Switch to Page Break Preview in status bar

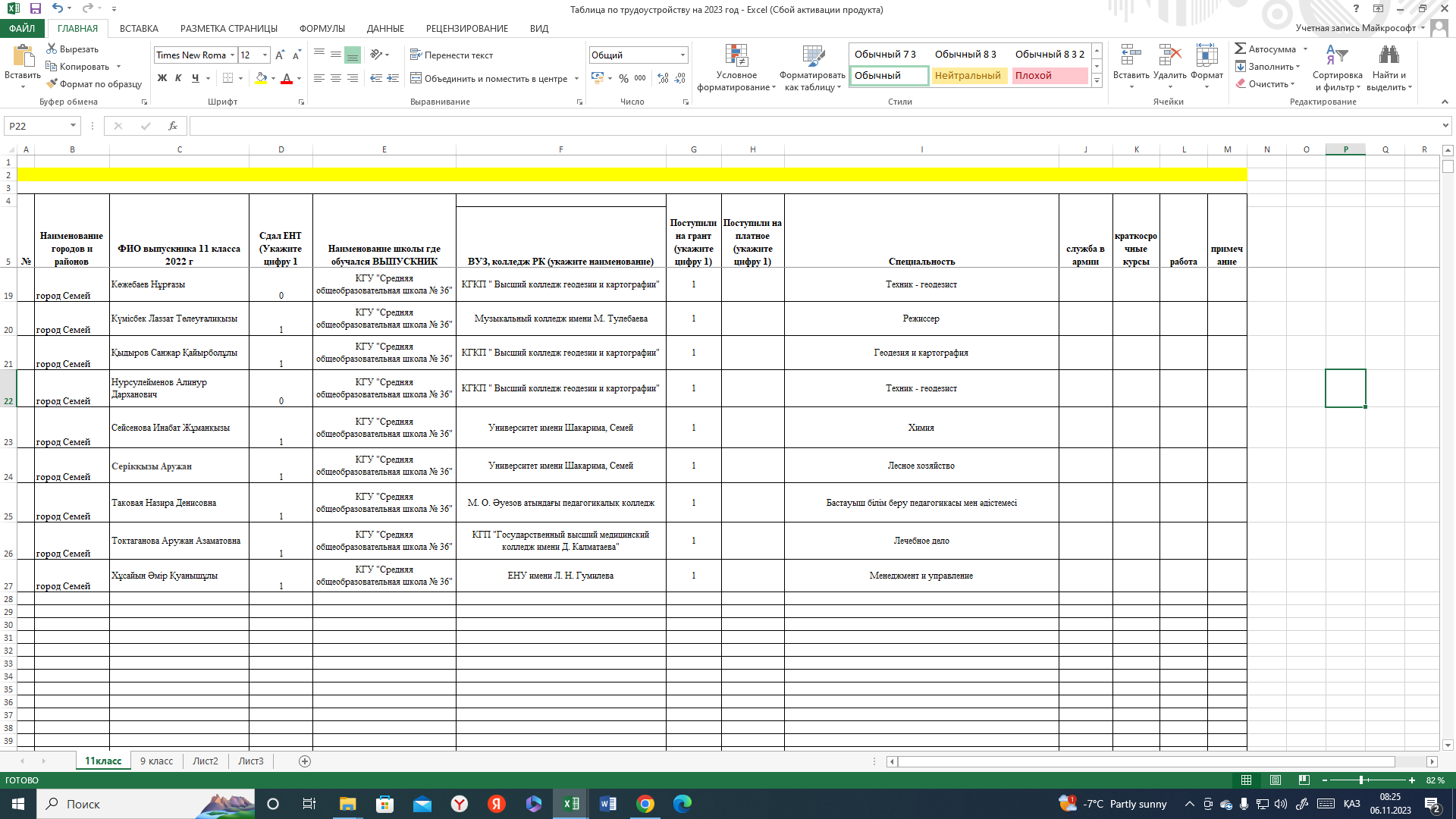coord(1304,780)
